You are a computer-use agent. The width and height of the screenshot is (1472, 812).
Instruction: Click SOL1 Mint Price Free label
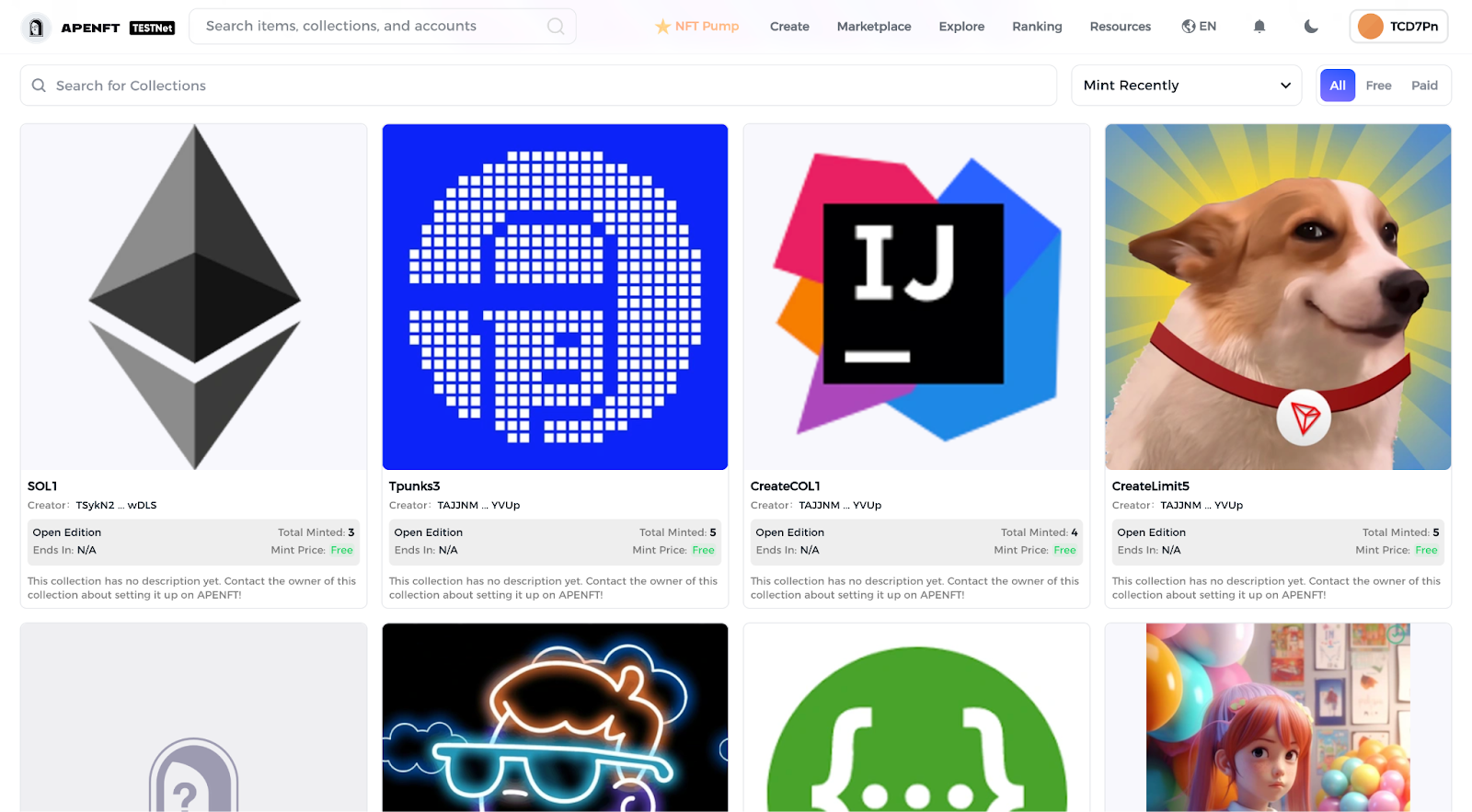341,550
